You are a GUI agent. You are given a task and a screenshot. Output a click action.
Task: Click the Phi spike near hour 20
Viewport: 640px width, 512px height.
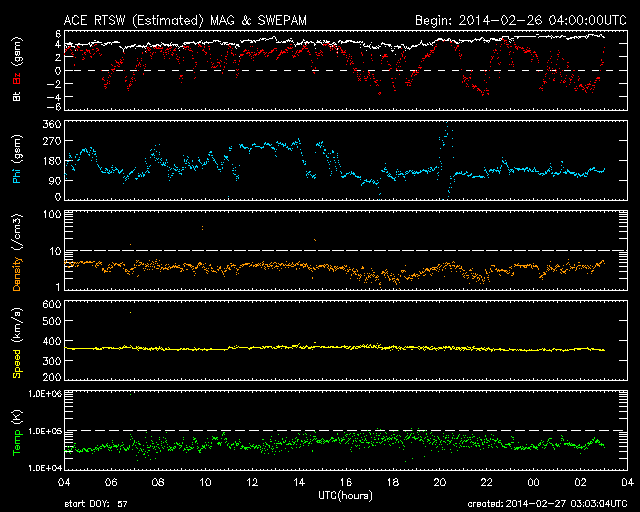click(445, 133)
